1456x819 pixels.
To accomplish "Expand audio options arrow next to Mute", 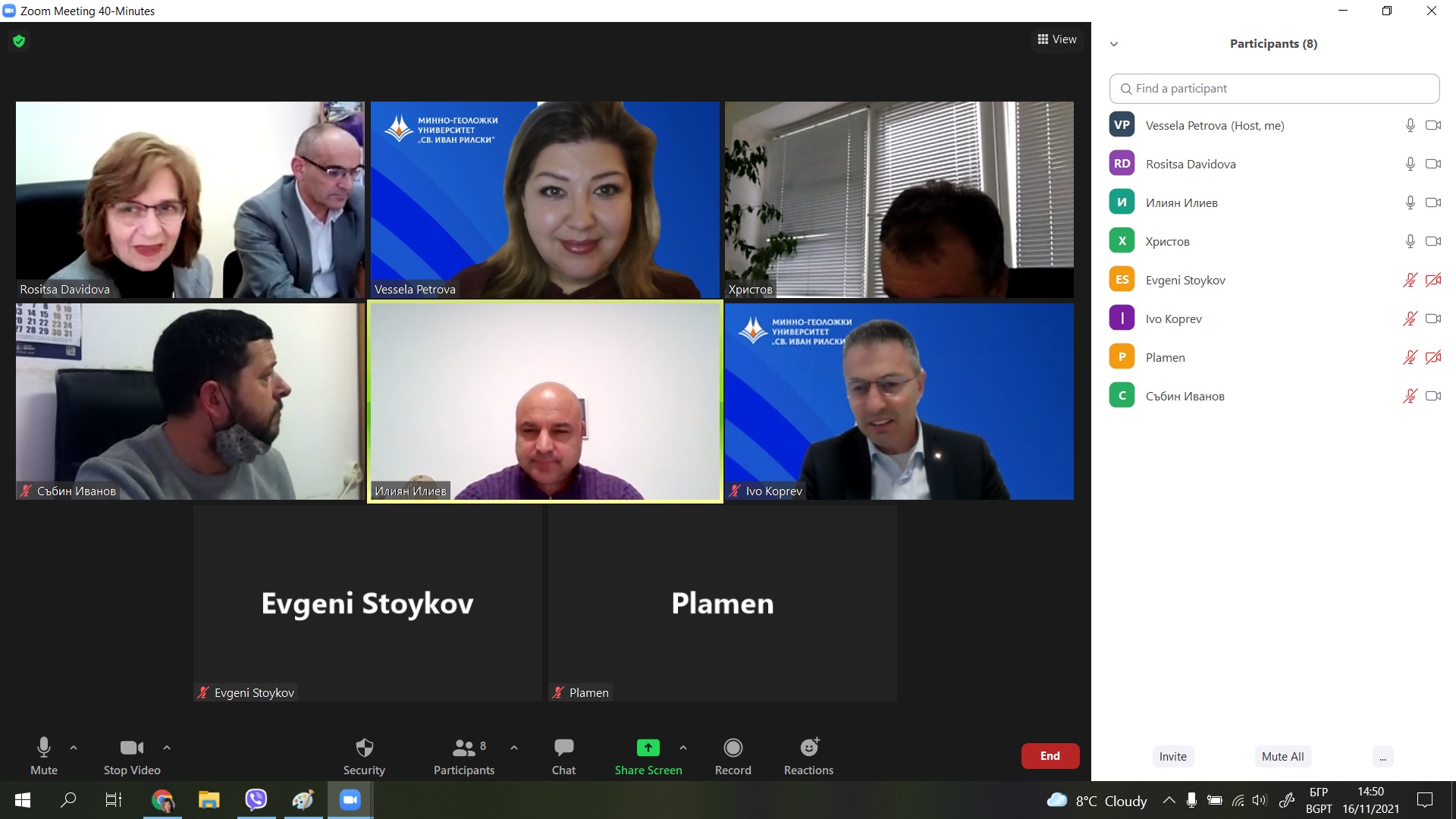I will click(74, 748).
